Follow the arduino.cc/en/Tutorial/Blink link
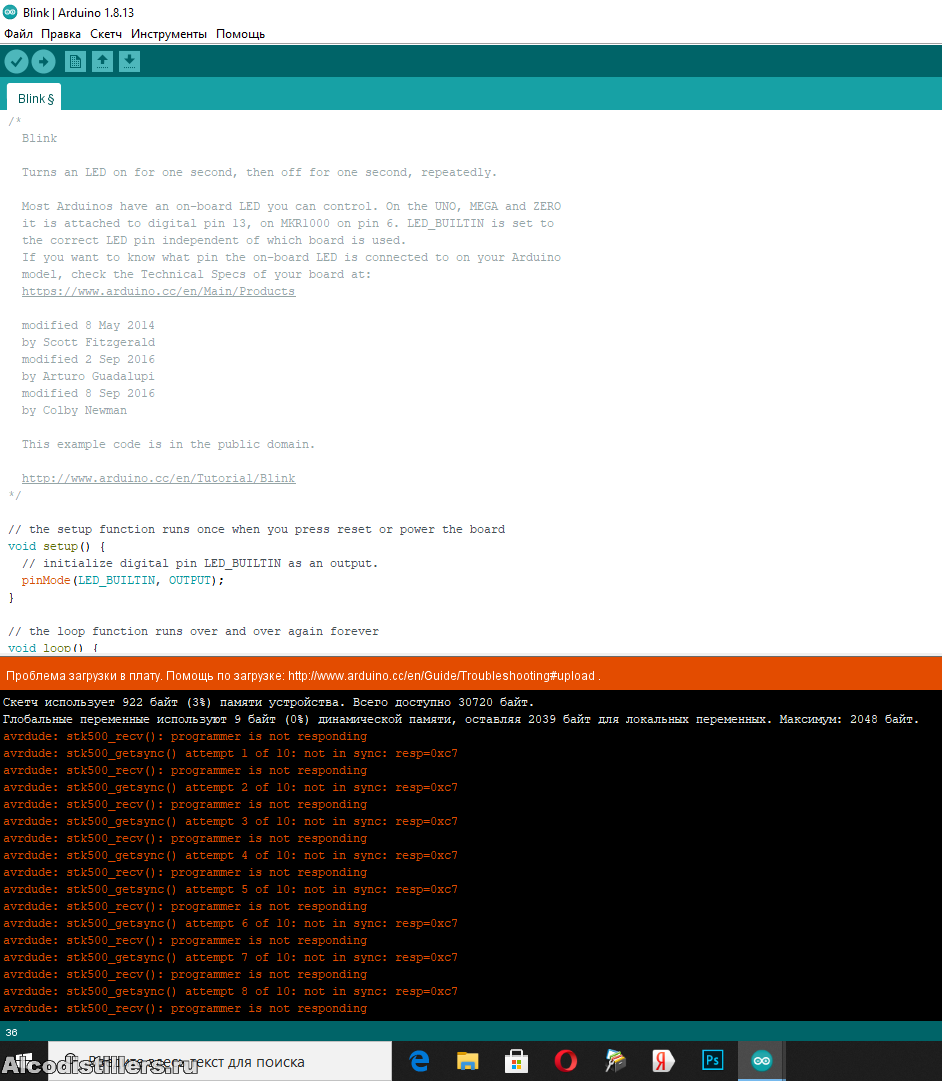The height and width of the screenshot is (1081, 942). click(x=159, y=478)
